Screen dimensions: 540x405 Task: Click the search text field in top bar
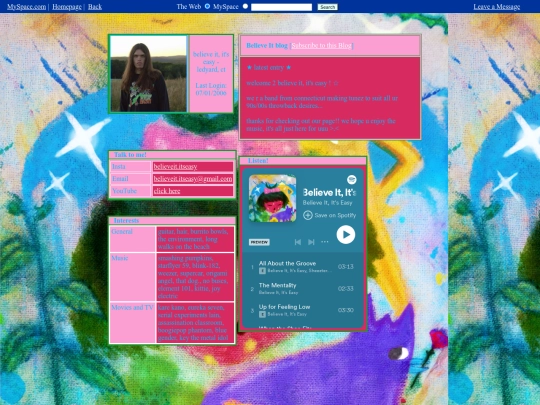click(x=281, y=7)
